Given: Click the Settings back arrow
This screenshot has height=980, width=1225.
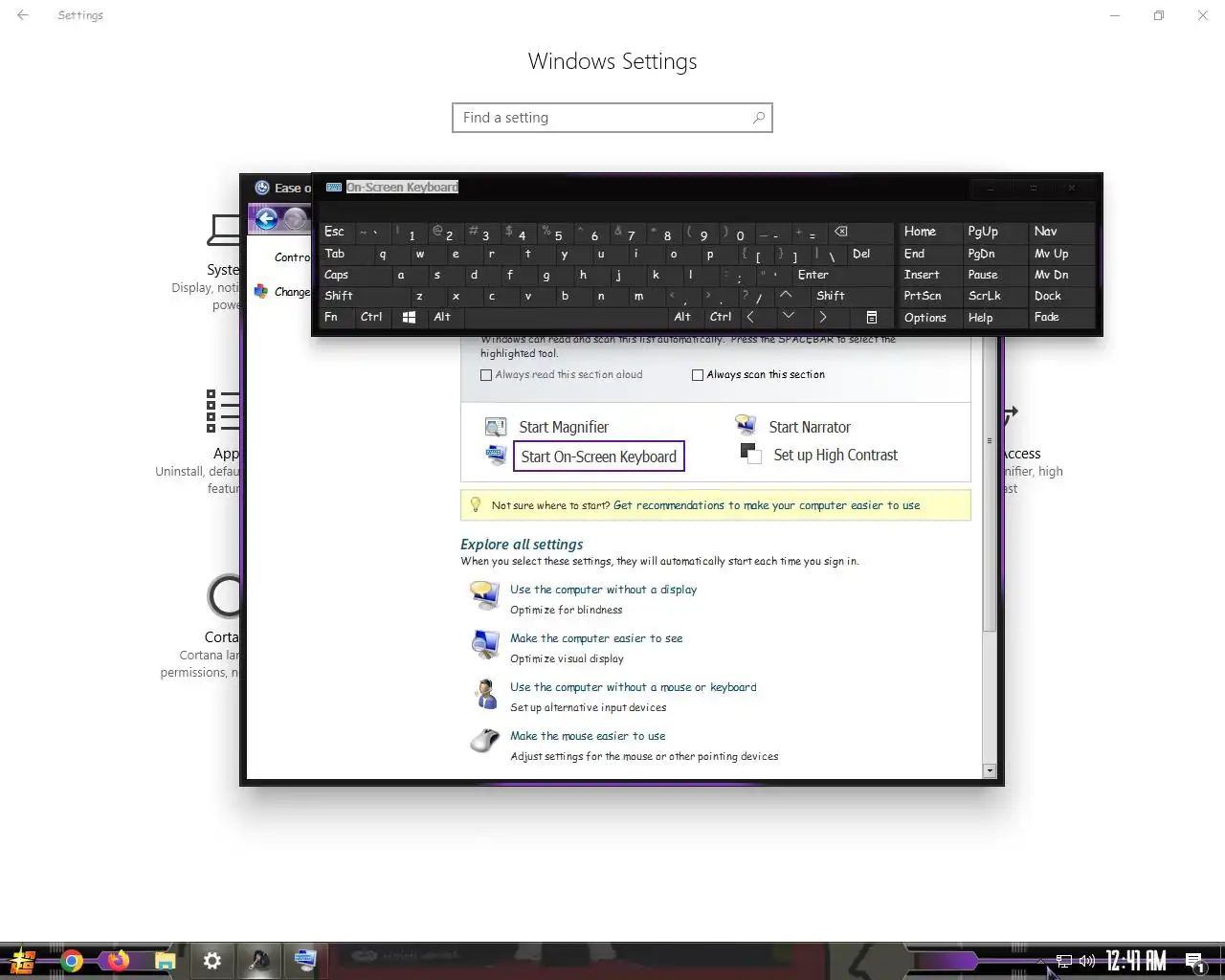Looking at the screenshot, I should point(23,15).
